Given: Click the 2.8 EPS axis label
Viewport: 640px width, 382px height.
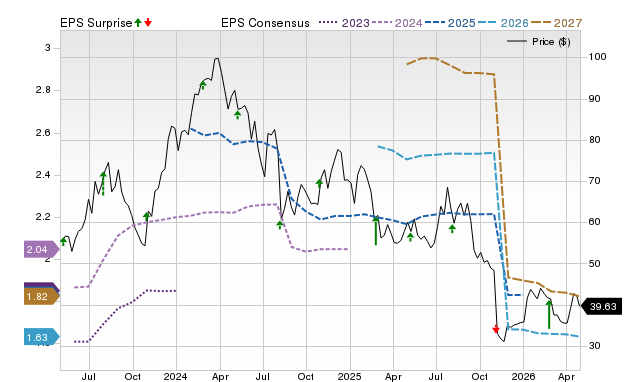Looking at the screenshot, I should coord(43,90).
